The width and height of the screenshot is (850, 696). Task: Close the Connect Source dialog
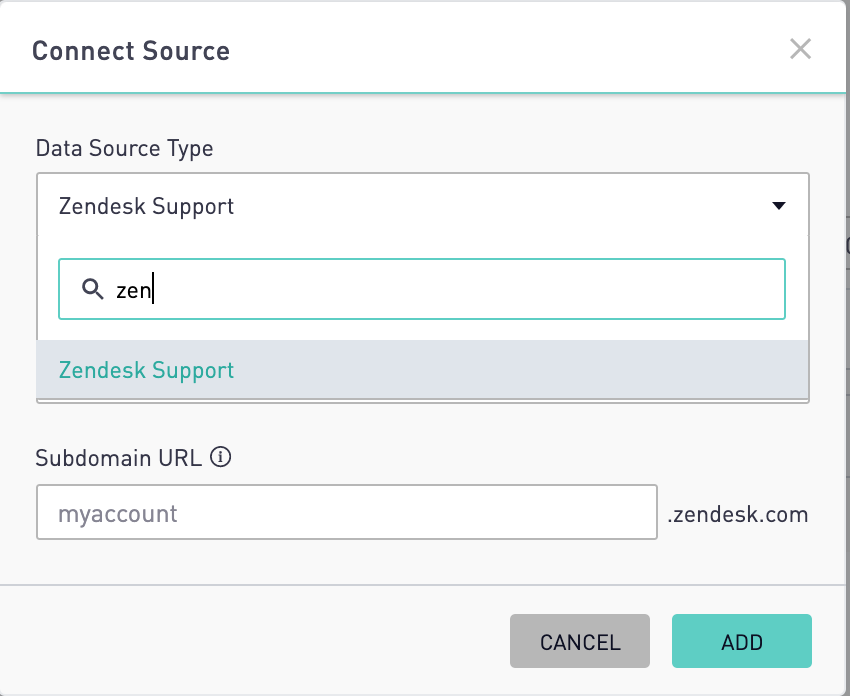click(x=800, y=49)
